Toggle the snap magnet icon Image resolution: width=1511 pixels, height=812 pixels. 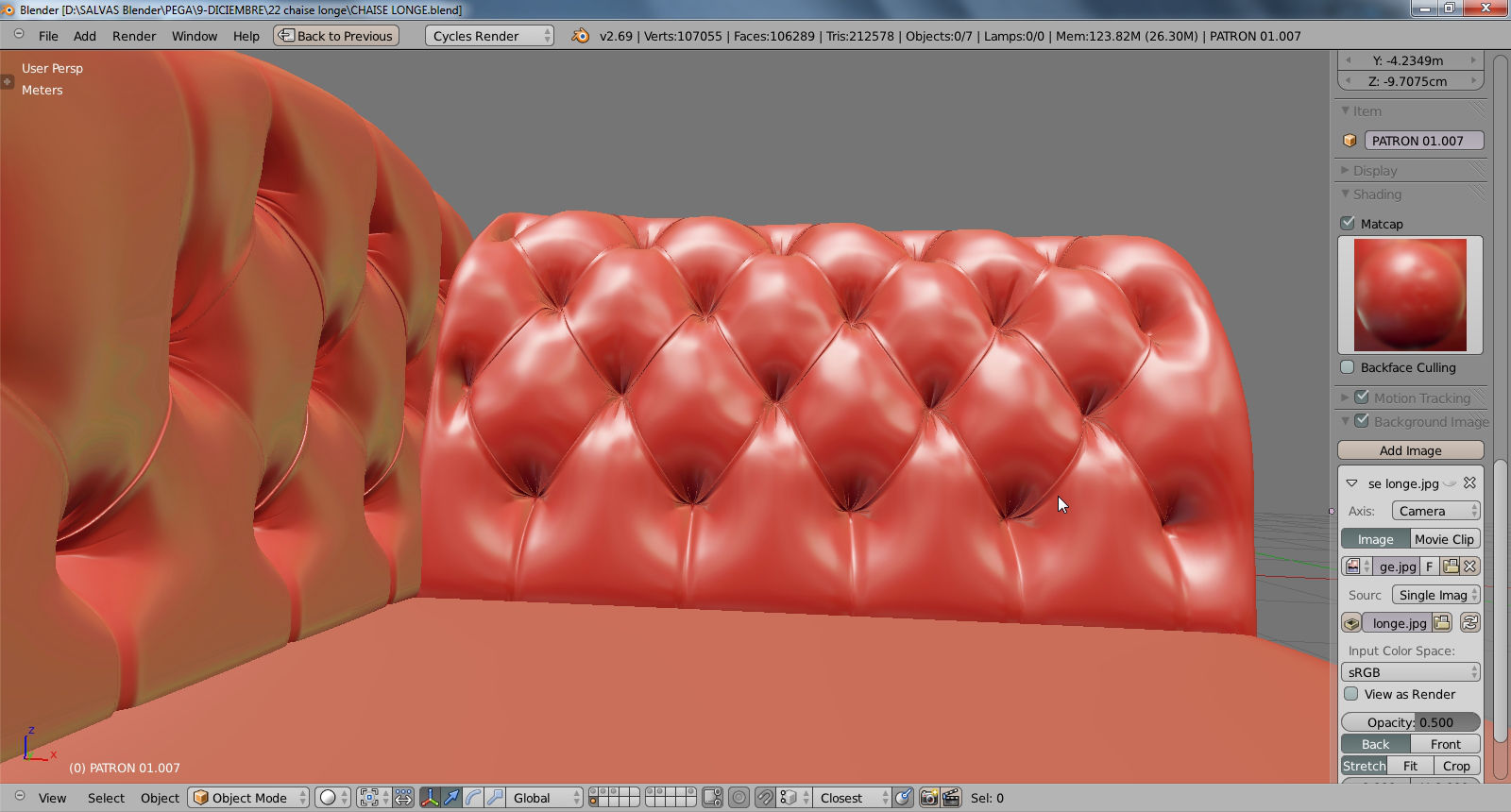(765, 798)
